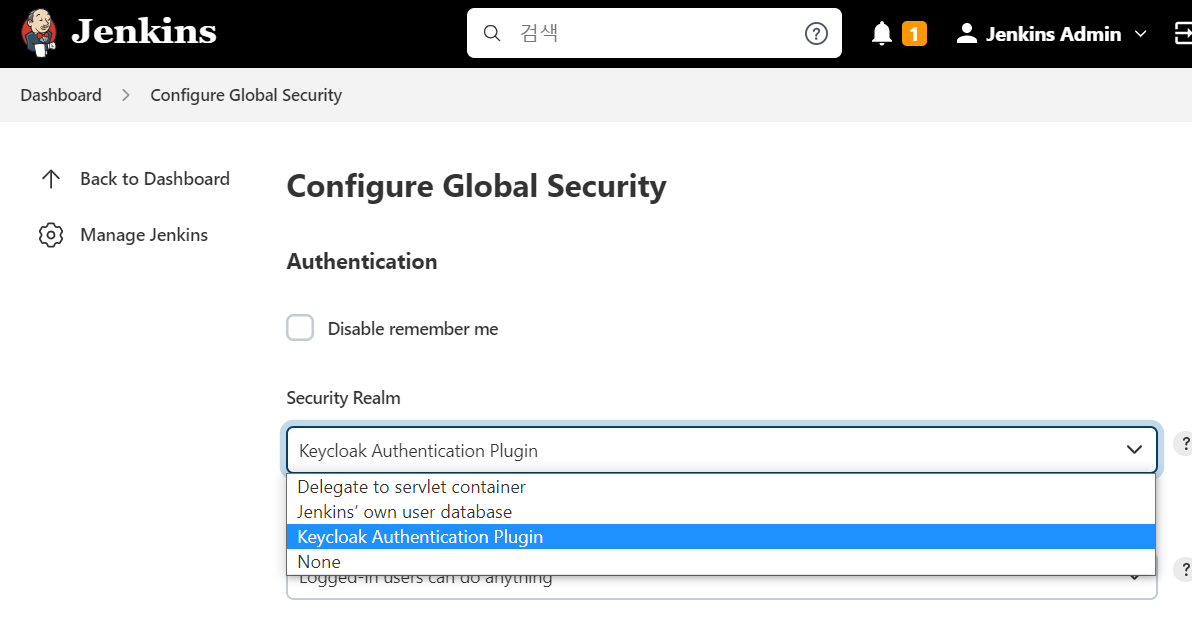Click the Manage Jenkins gear icon
1192x624 pixels.
tap(51, 235)
